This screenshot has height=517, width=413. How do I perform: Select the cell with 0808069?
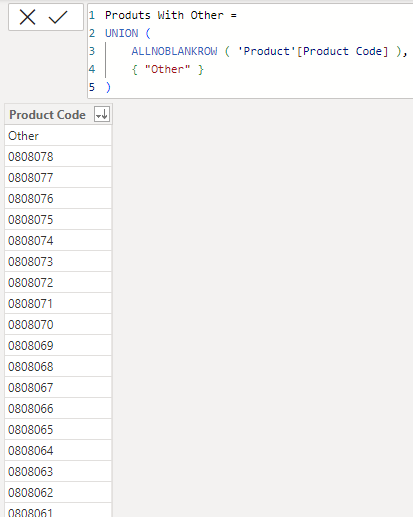click(x=58, y=346)
